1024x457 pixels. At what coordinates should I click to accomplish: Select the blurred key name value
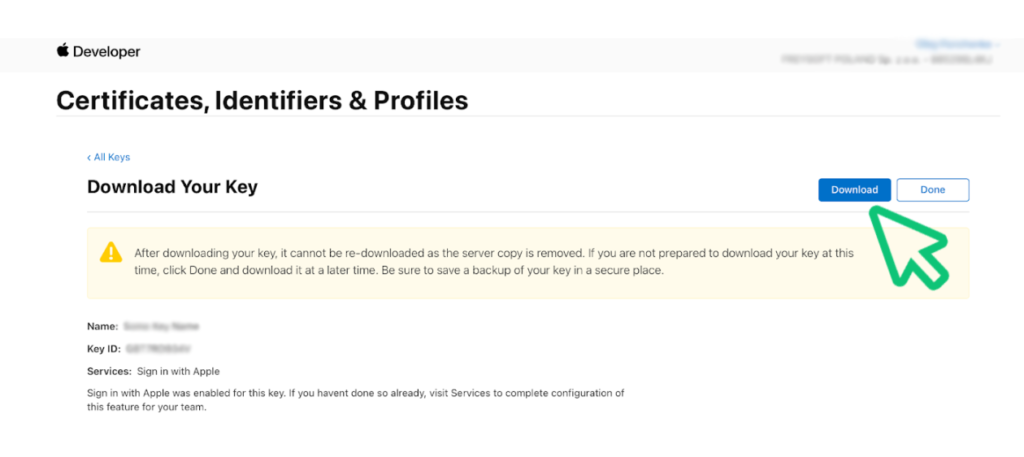tap(161, 325)
